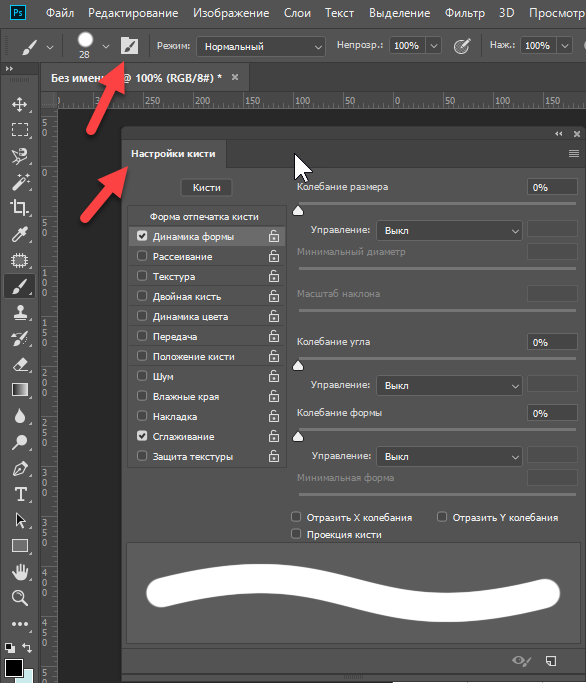Uncheck the Сглаживание option
The width and height of the screenshot is (586, 683).
click(142, 436)
